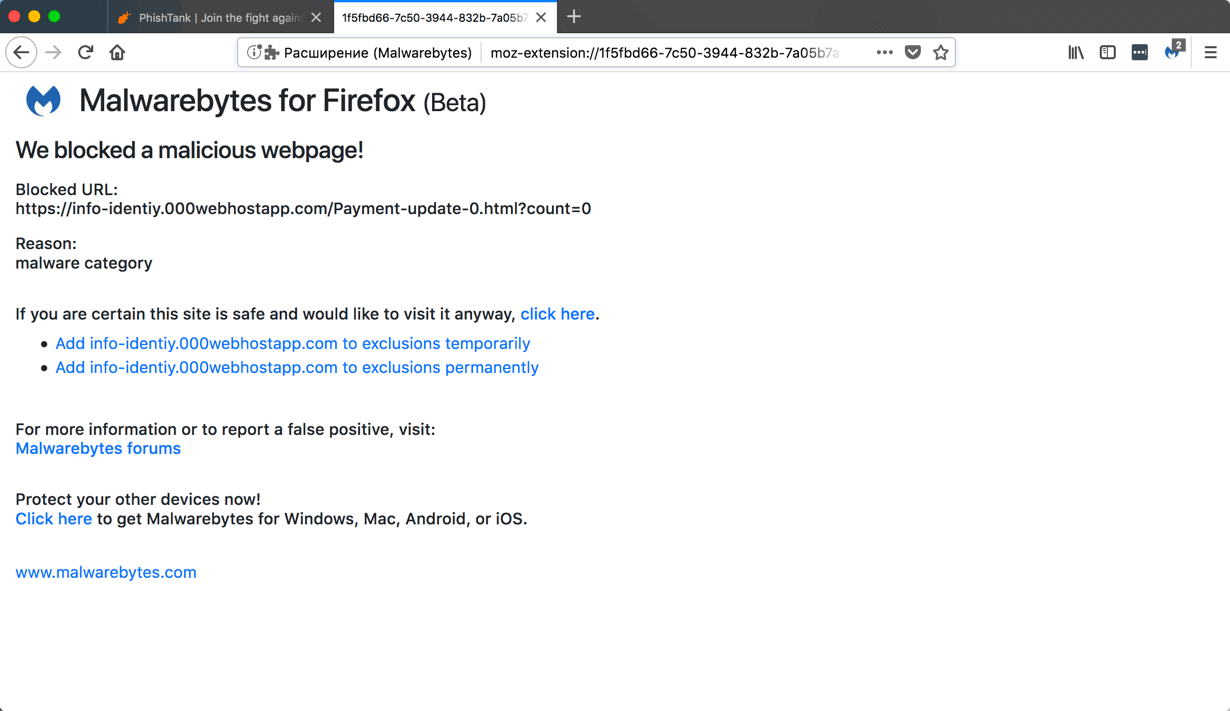Open the Firefox application menu

pos(1210,52)
